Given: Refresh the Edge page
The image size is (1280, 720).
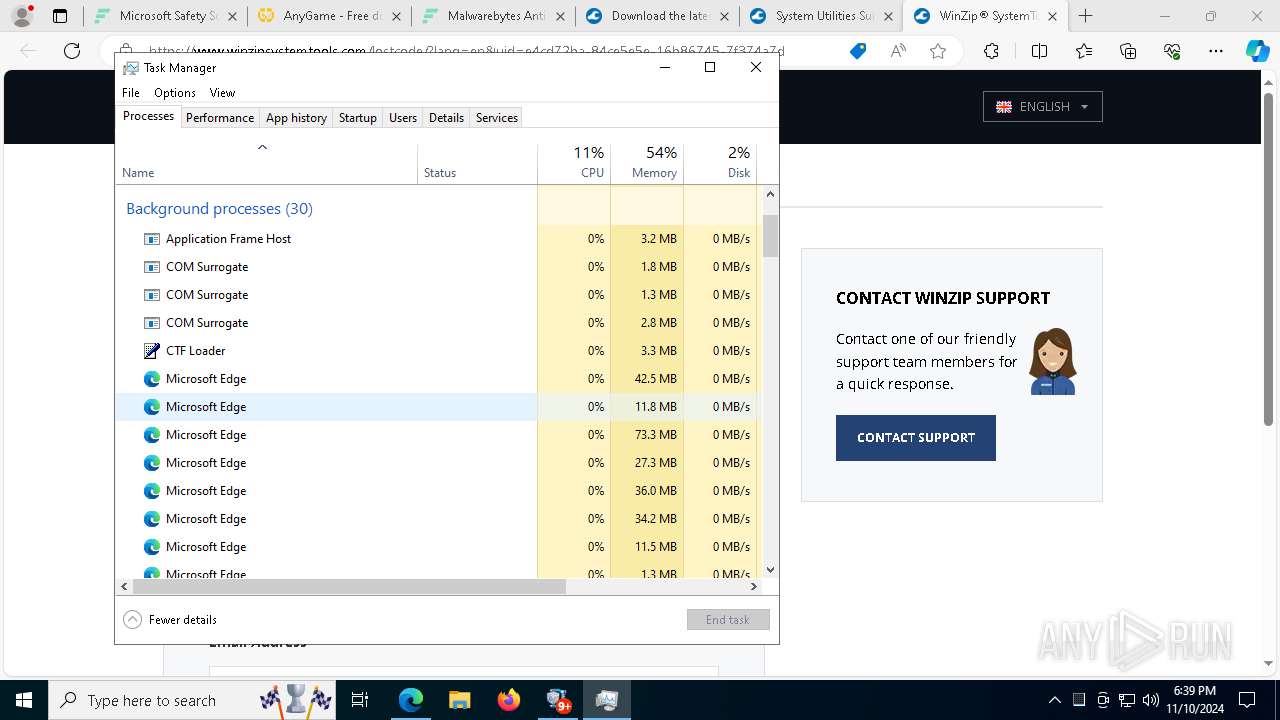Looking at the screenshot, I should (x=72, y=51).
